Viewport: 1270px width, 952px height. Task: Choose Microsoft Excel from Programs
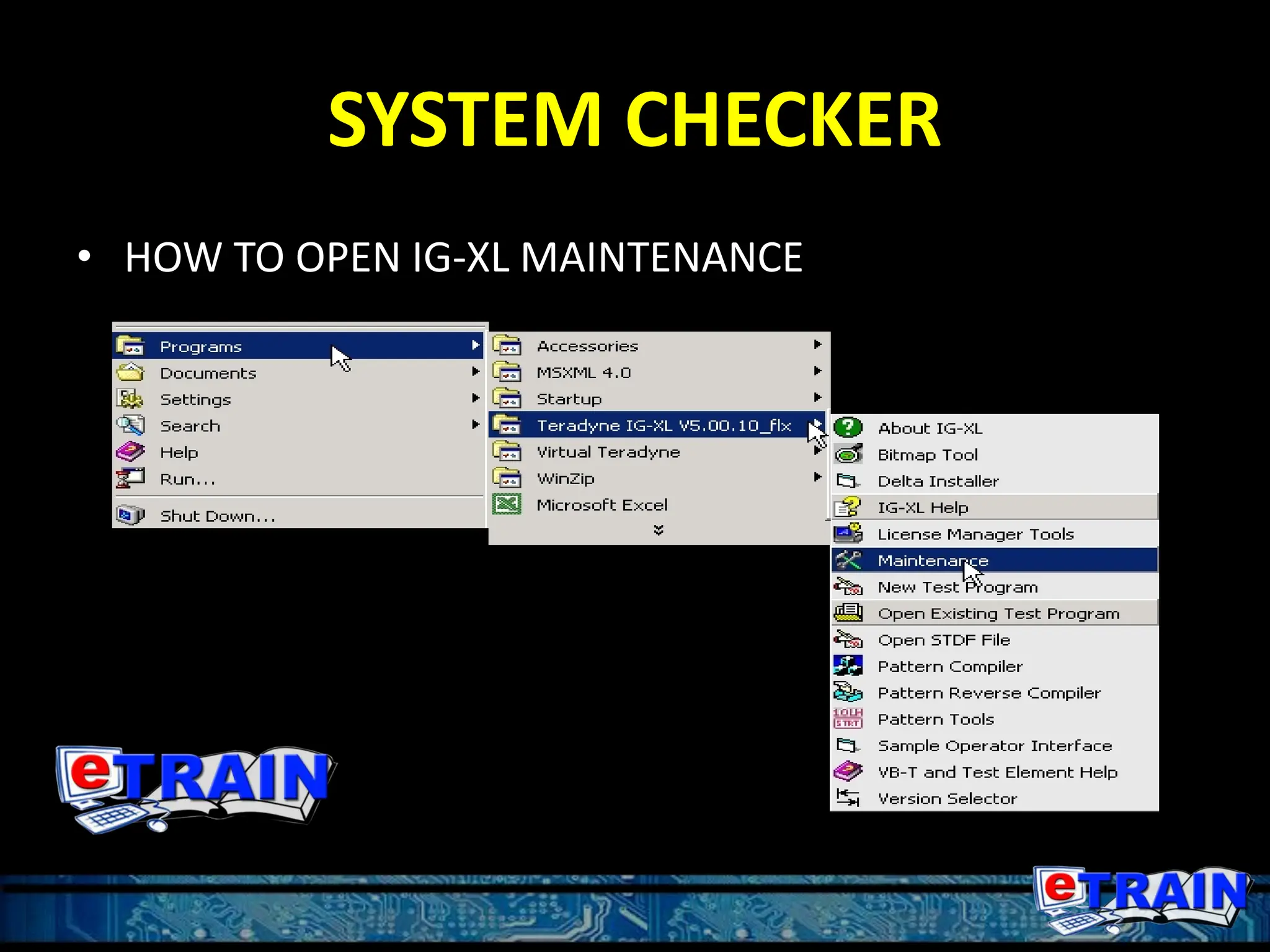[657, 505]
